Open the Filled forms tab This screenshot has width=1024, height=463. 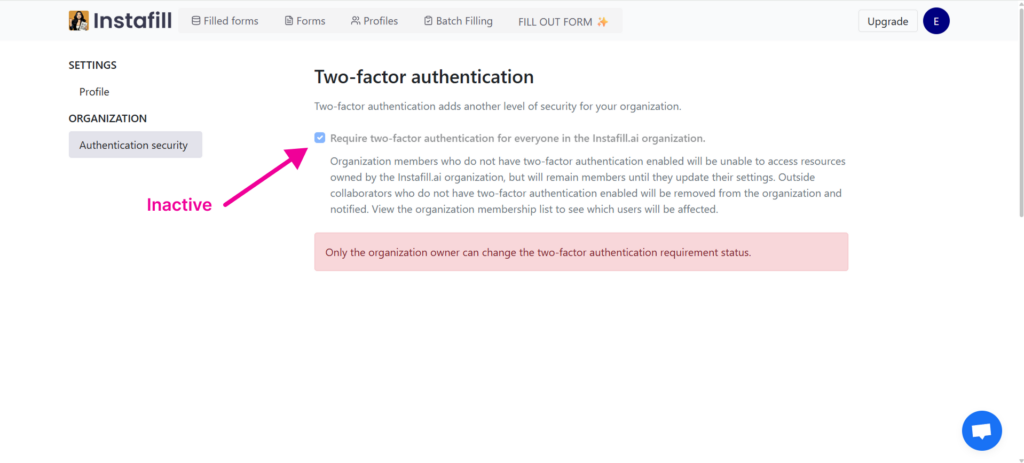tap(224, 21)
